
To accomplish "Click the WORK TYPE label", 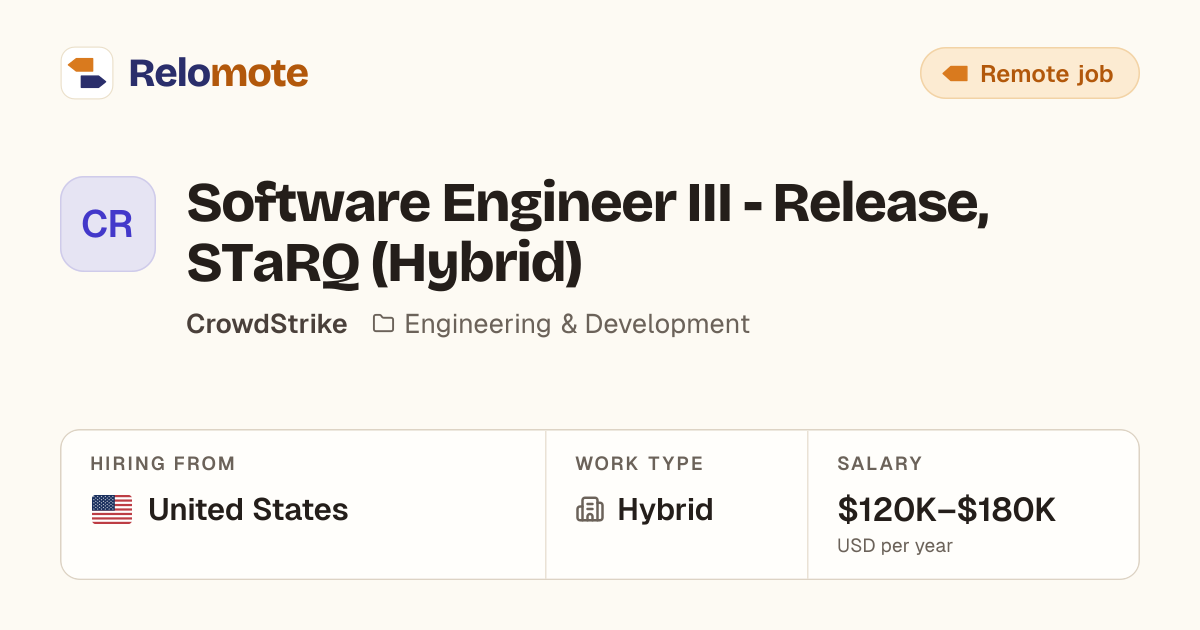I will point(639,464).
